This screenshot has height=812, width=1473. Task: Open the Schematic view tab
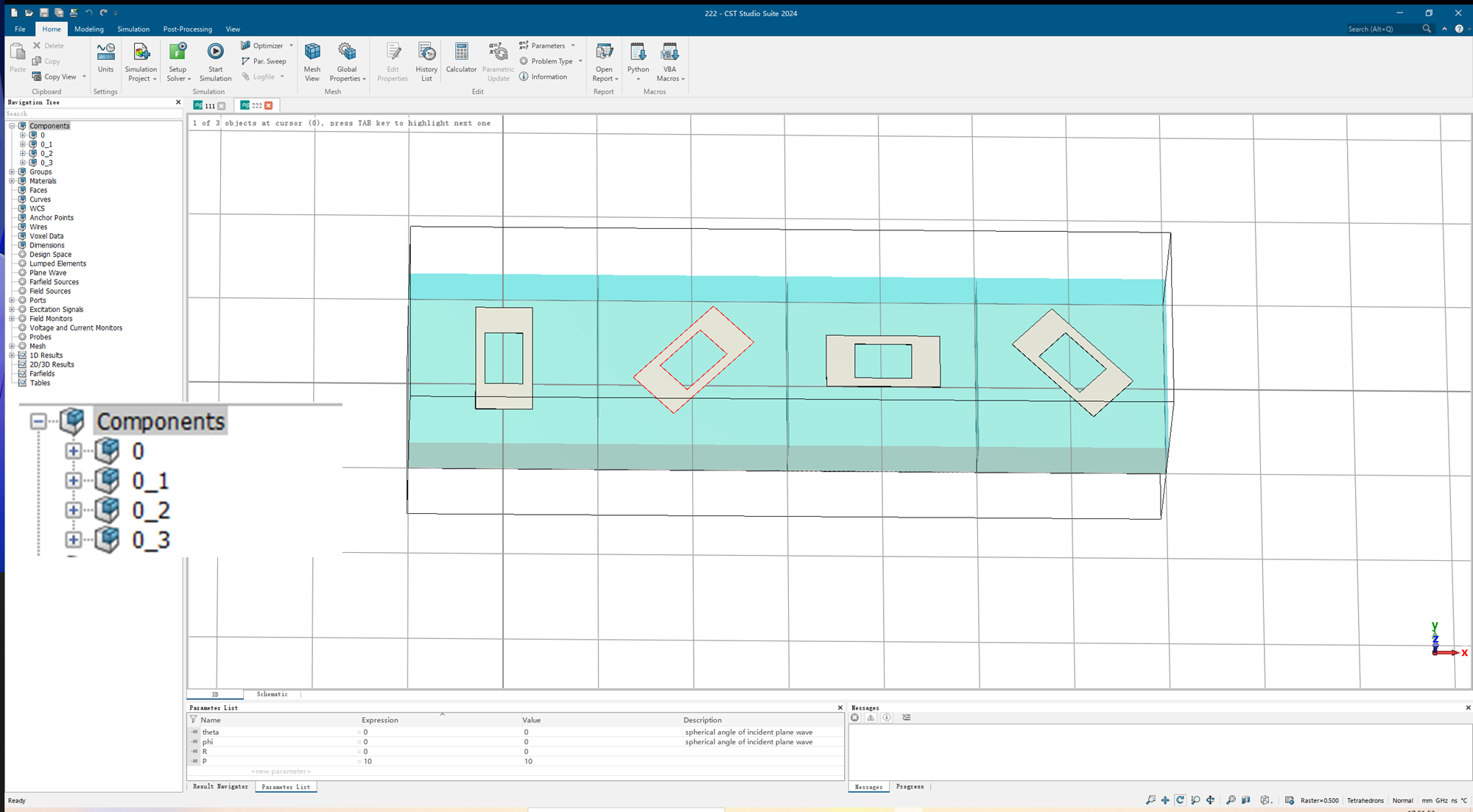point(273,694)
